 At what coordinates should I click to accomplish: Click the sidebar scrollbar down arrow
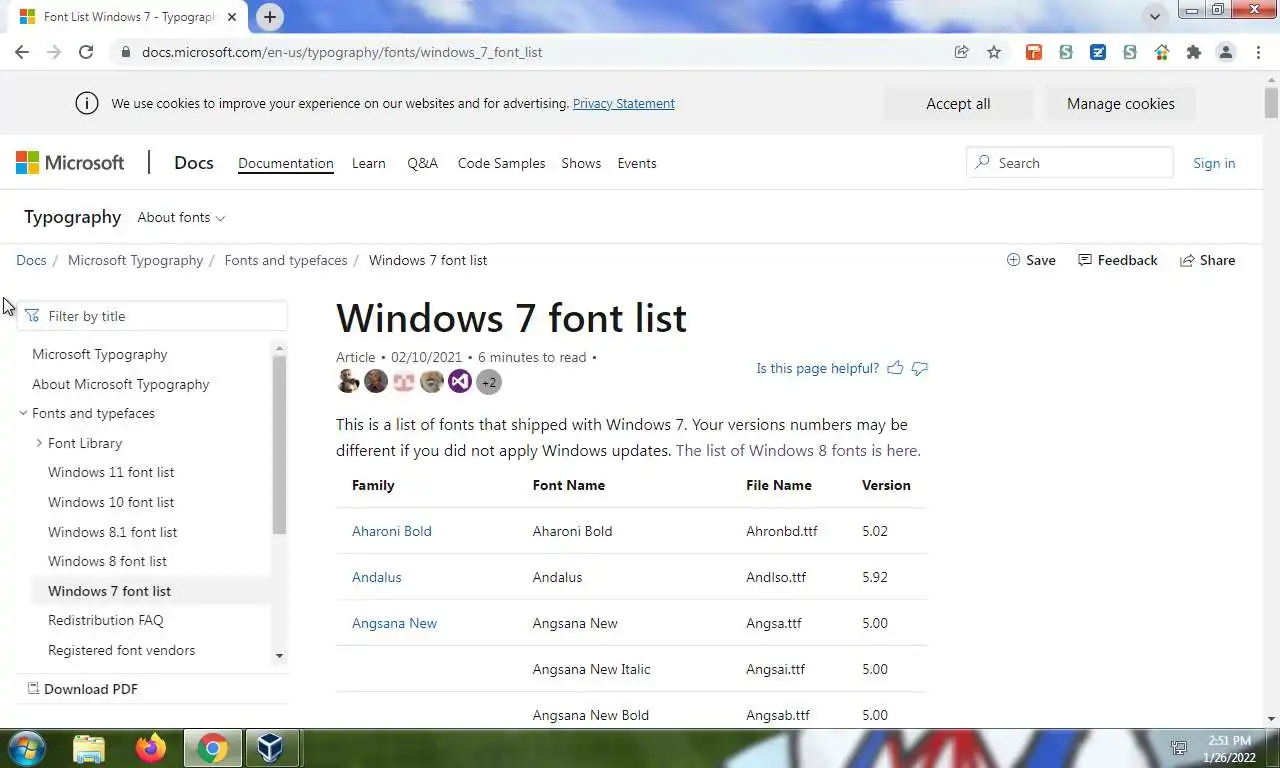(279, 656)
